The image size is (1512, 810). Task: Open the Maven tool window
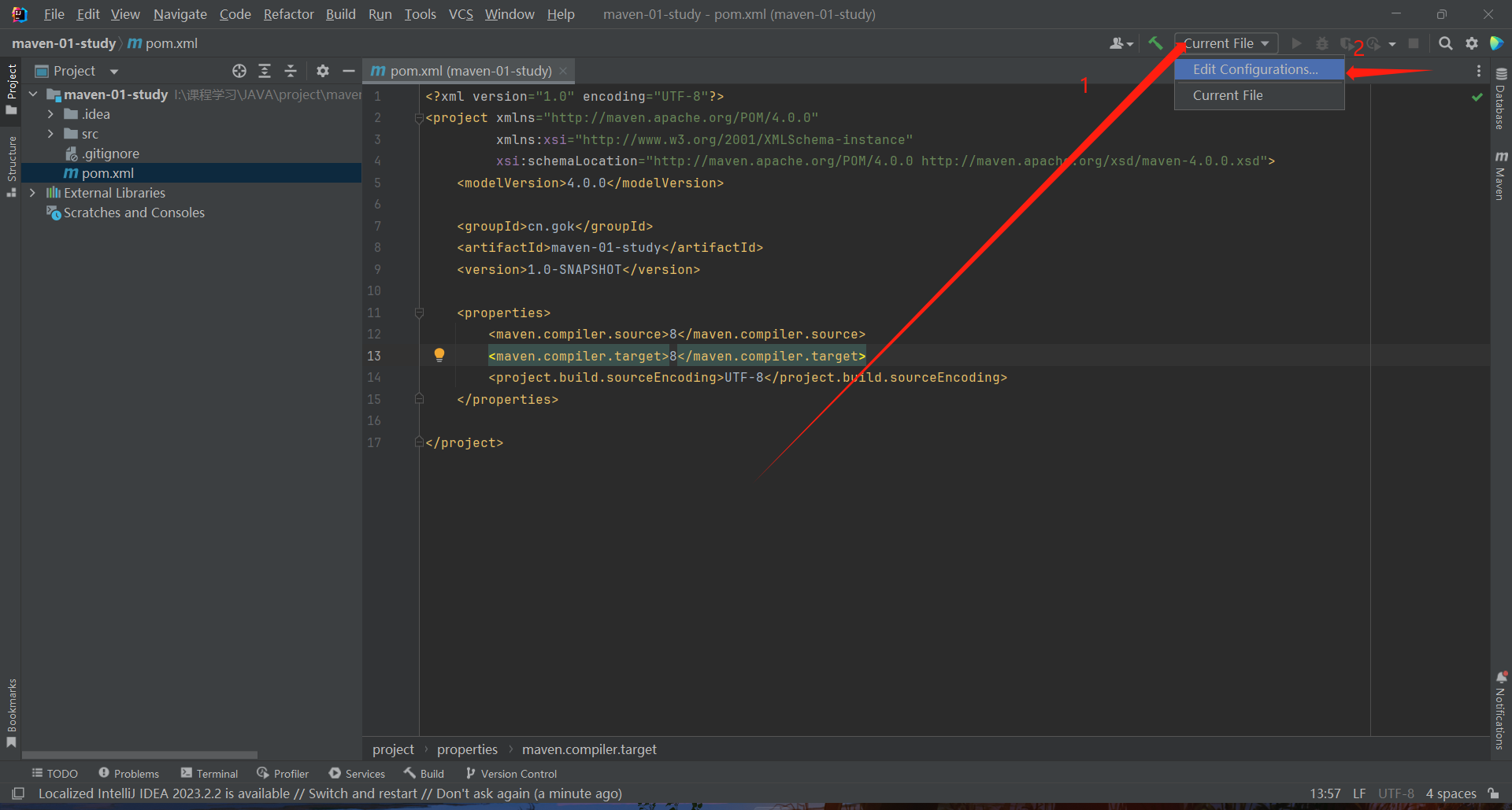pyautogui.click(x=1501, y=175)
